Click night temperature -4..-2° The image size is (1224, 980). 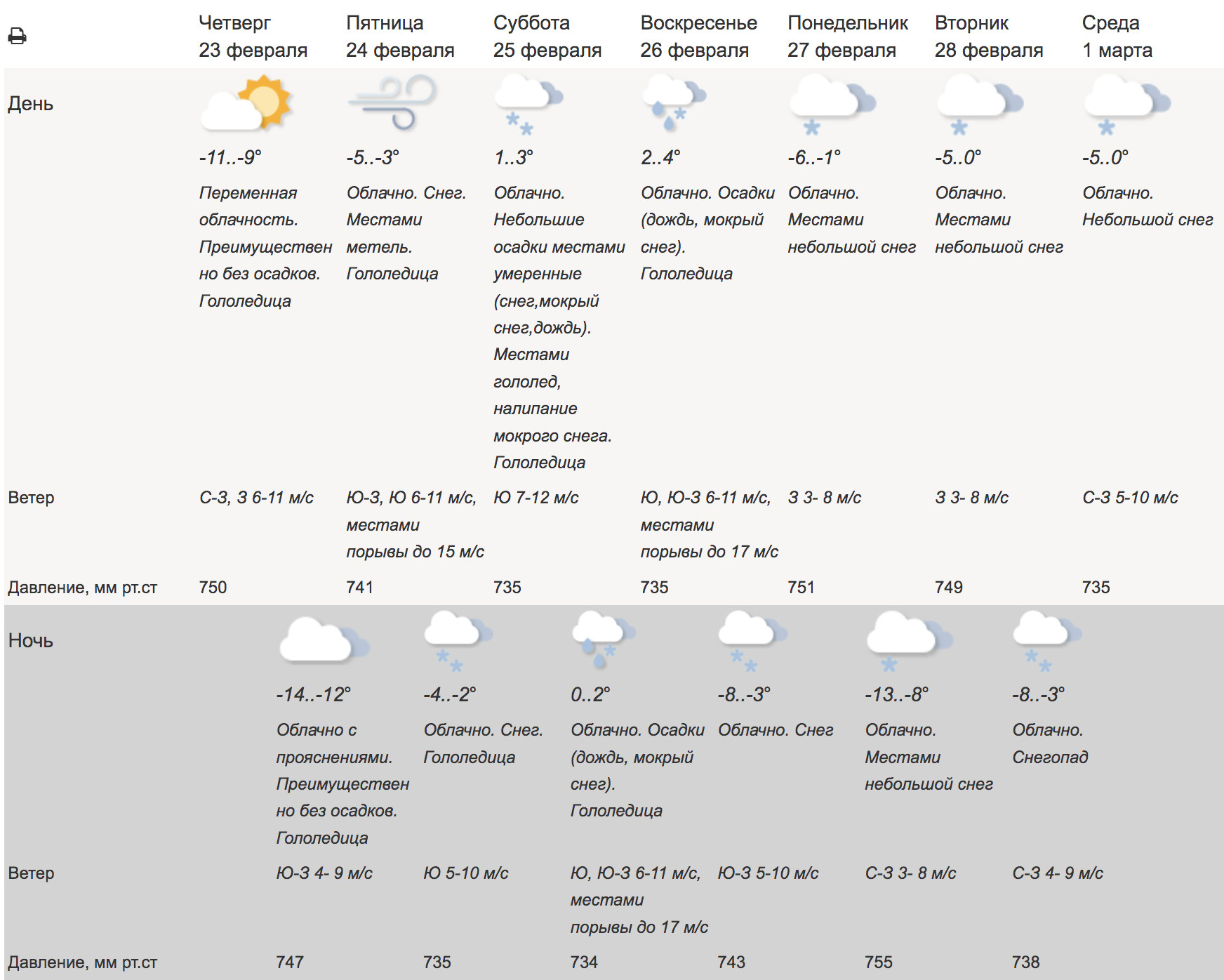point(450,695)
